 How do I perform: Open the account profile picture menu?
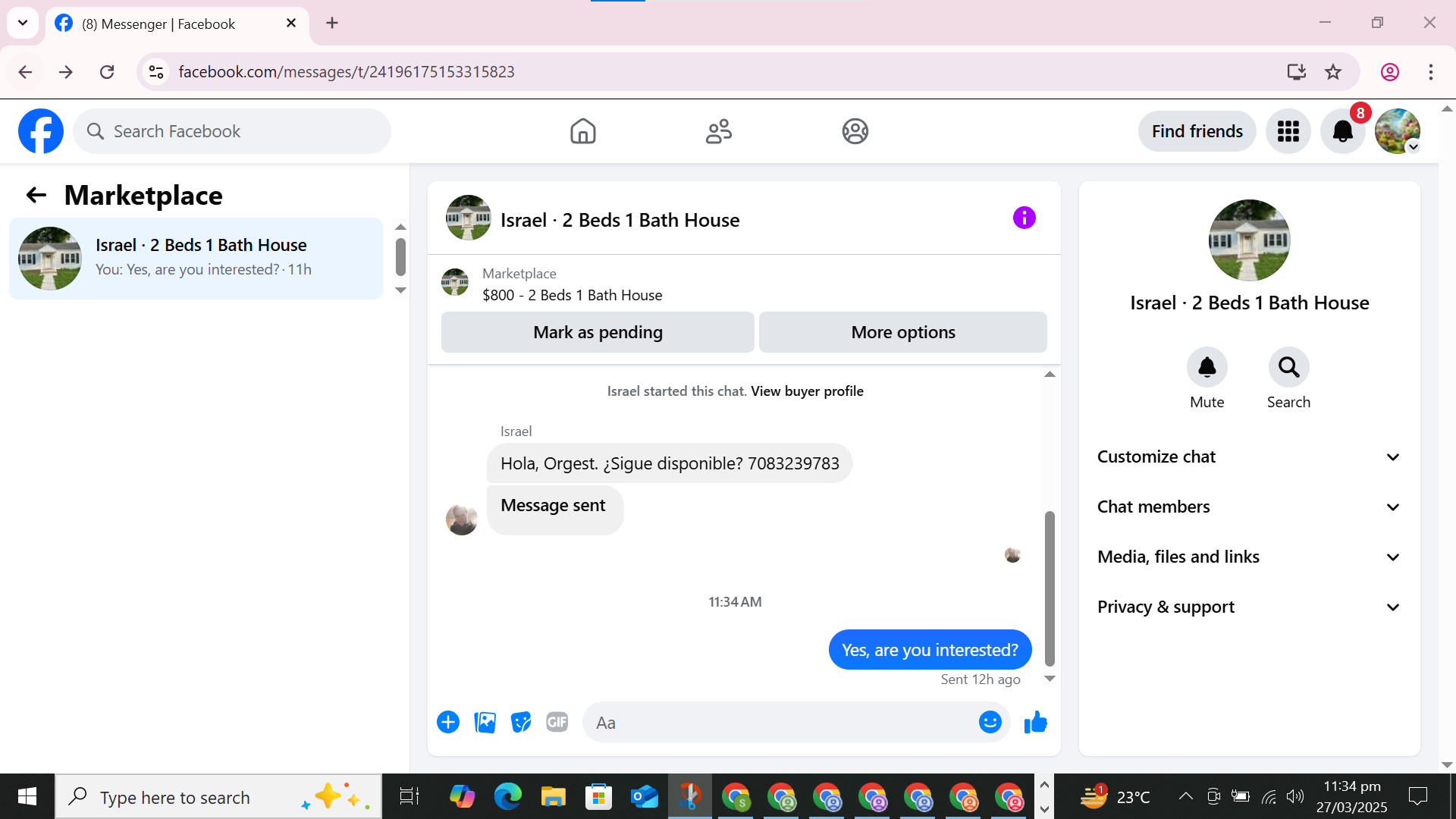[x=1398, y=131]
